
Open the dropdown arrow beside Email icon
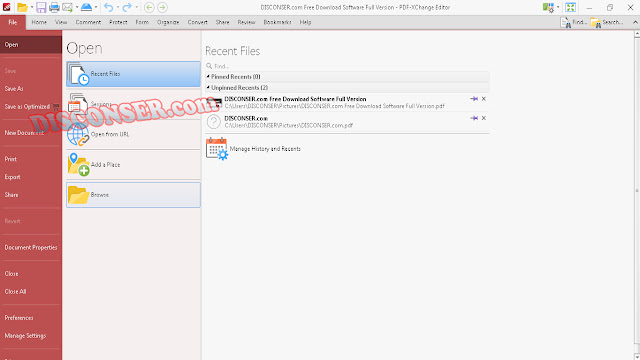click(x=76, y=7)
